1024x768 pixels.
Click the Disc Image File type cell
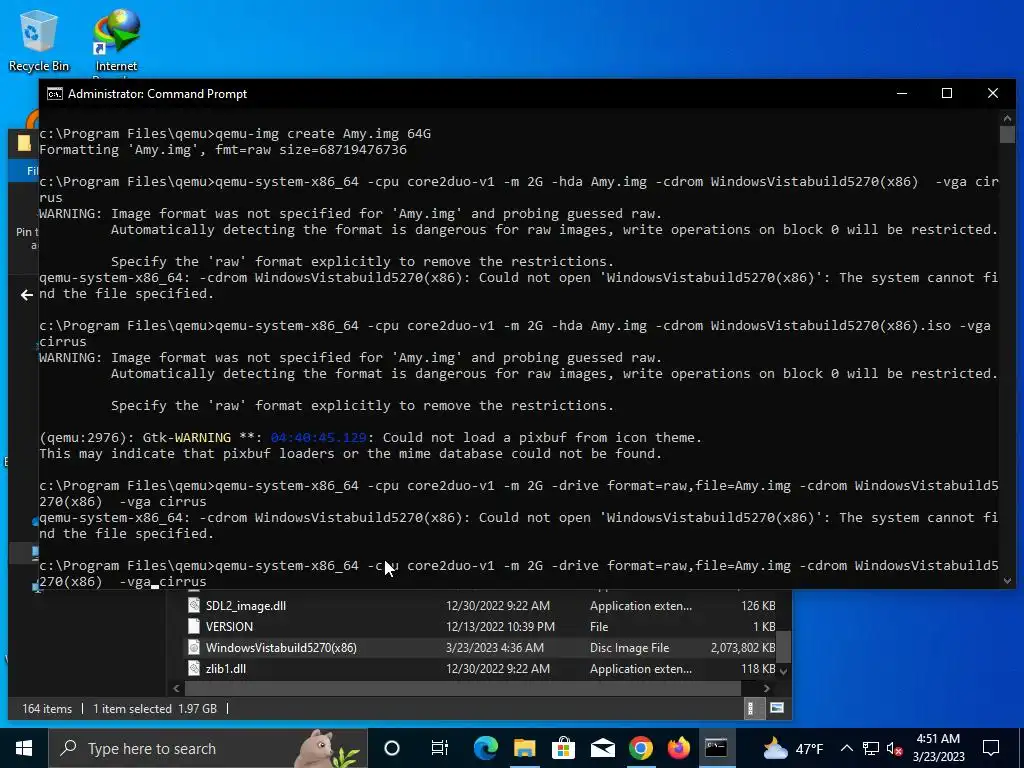[x=630, y=647]
